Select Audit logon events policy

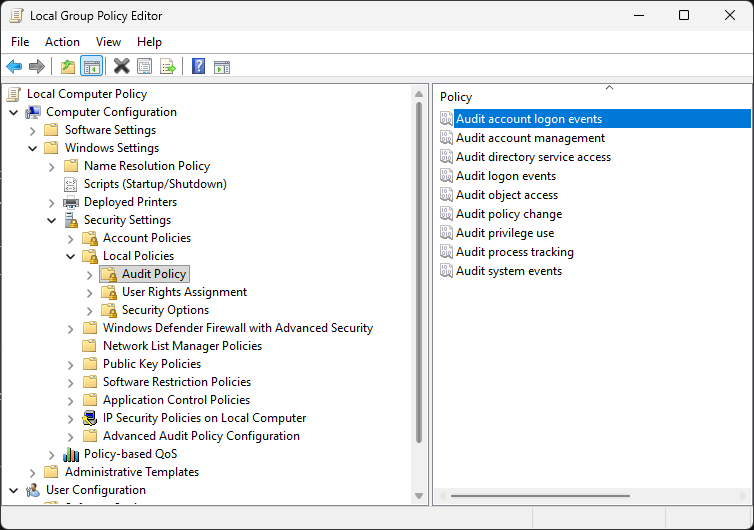505,176
